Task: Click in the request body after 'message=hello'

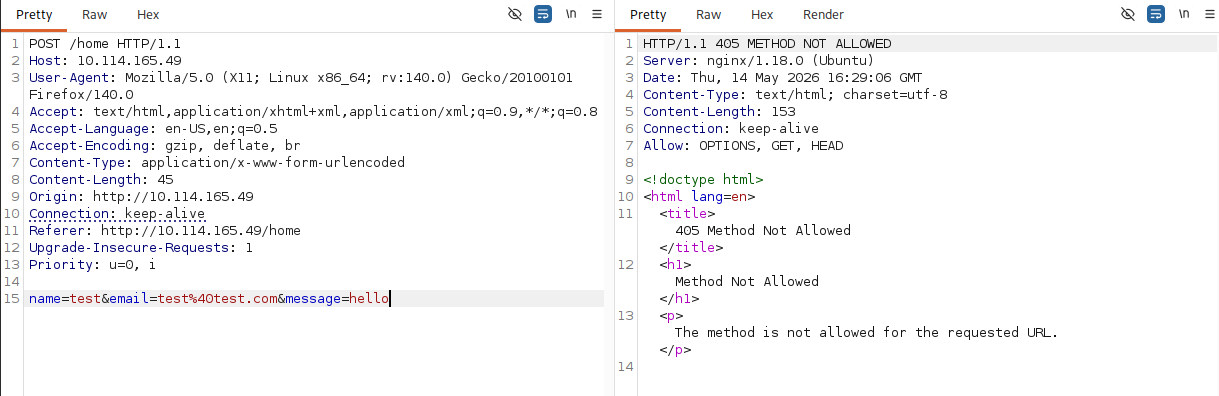Action: point(389,299)
